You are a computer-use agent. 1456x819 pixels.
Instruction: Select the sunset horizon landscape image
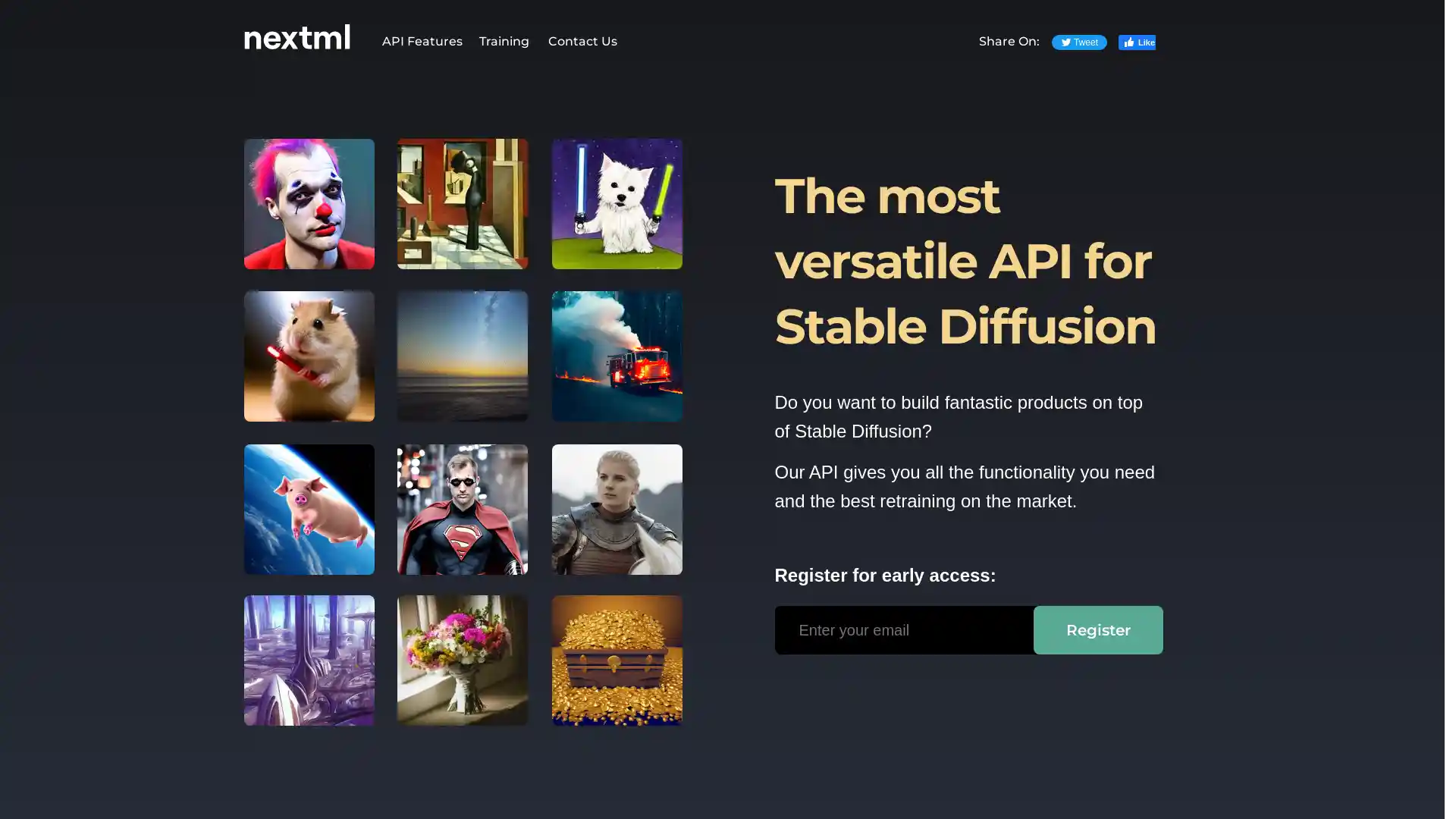click(x=462, y=356)
